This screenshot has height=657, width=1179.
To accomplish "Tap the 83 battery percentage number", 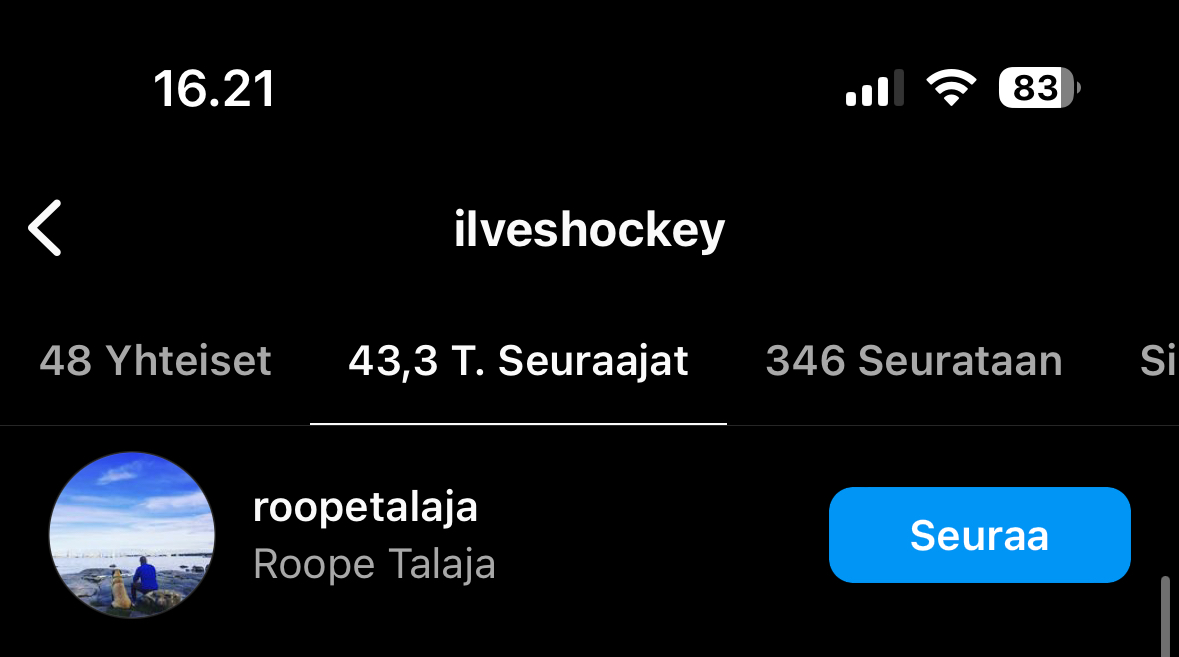I will tap(1035, 89).
